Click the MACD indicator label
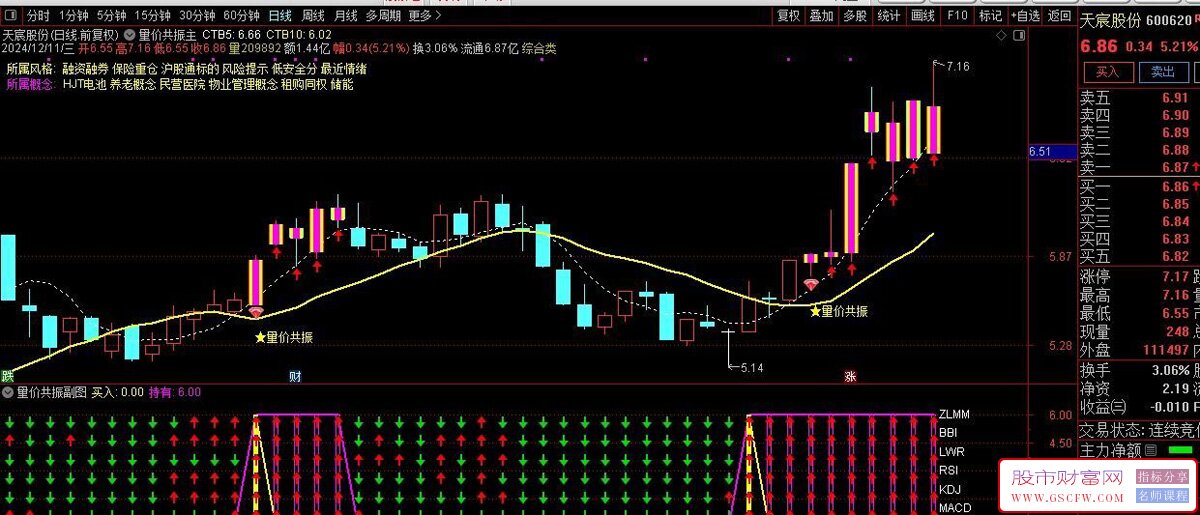 coord(954,508)
